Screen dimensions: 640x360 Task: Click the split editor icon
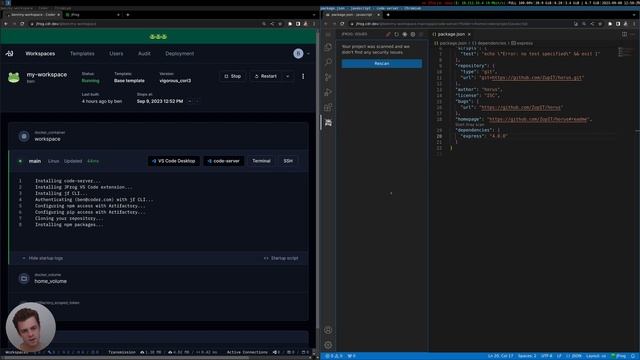click(624, 34)
